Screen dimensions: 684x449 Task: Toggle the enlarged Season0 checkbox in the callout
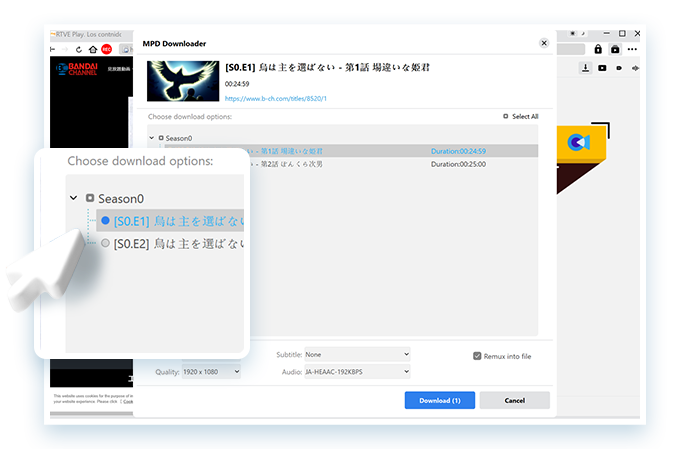coord(90,198)
